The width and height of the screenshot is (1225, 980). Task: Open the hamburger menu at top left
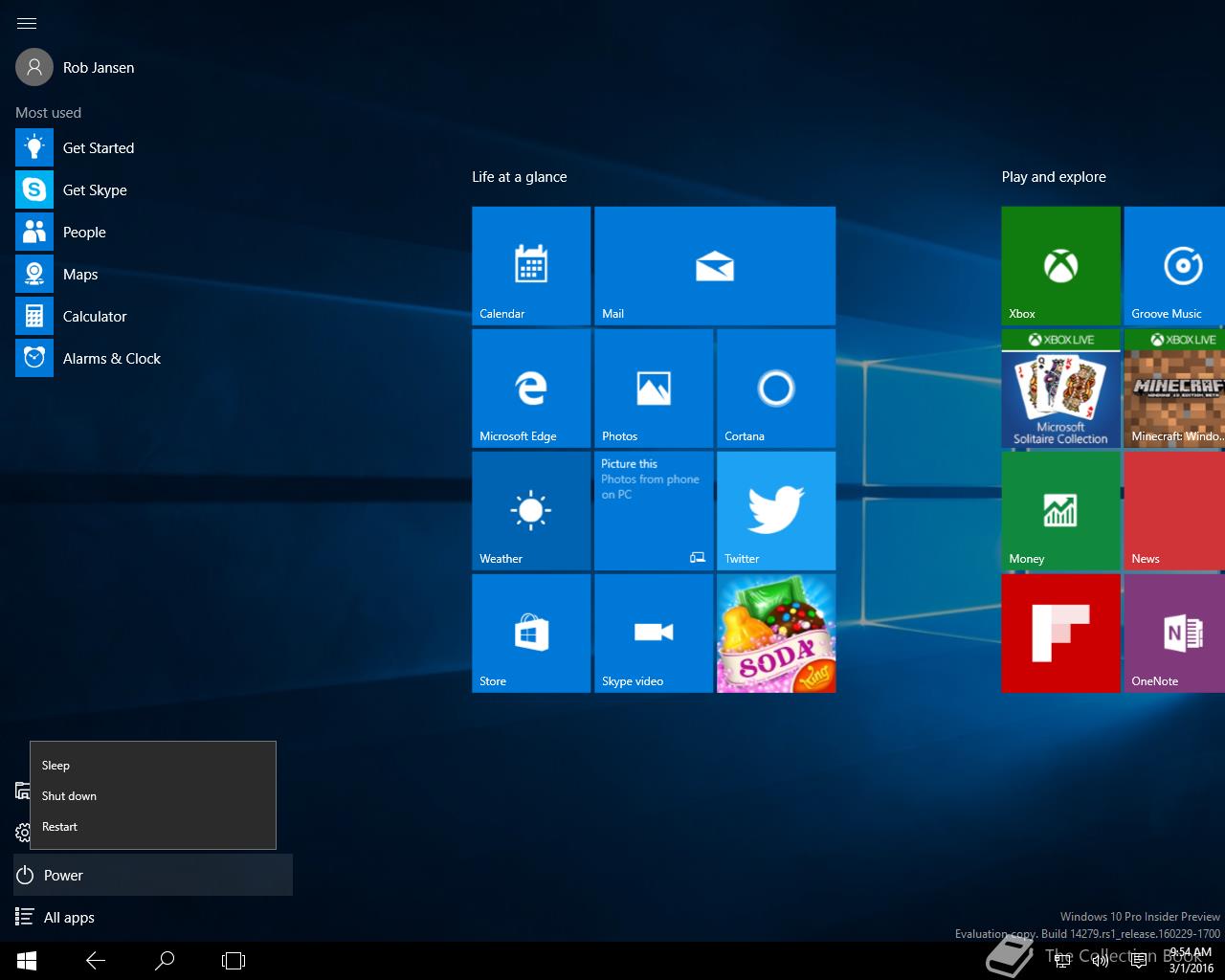pyautogui.click(x=27, y=23)
